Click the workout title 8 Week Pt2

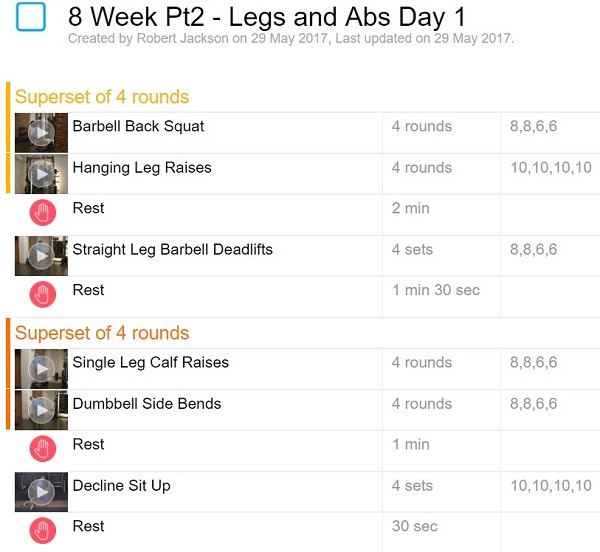[266, 16]
